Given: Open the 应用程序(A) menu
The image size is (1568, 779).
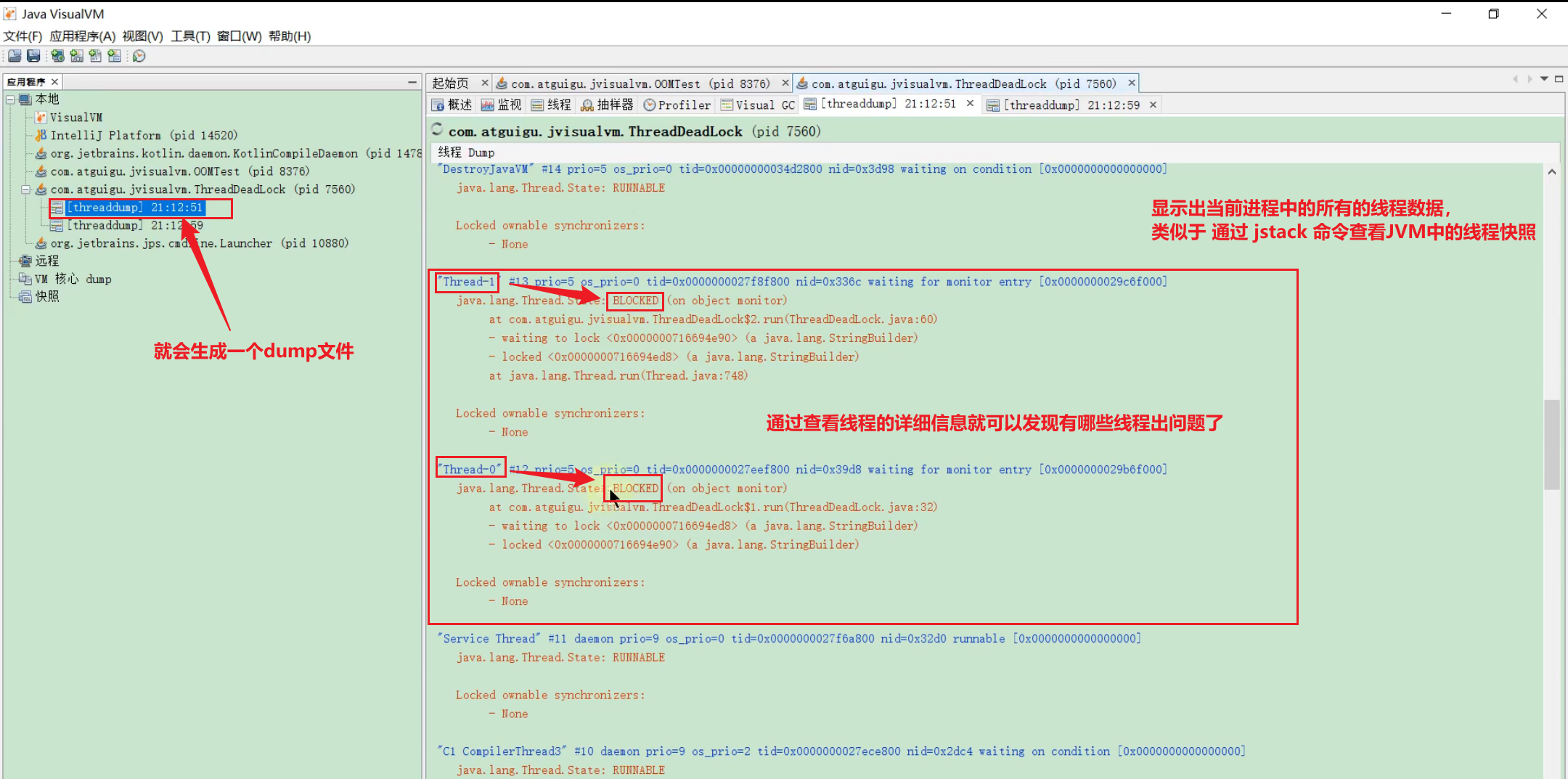Looking at the screenshot, I should (x=83, y=36).
